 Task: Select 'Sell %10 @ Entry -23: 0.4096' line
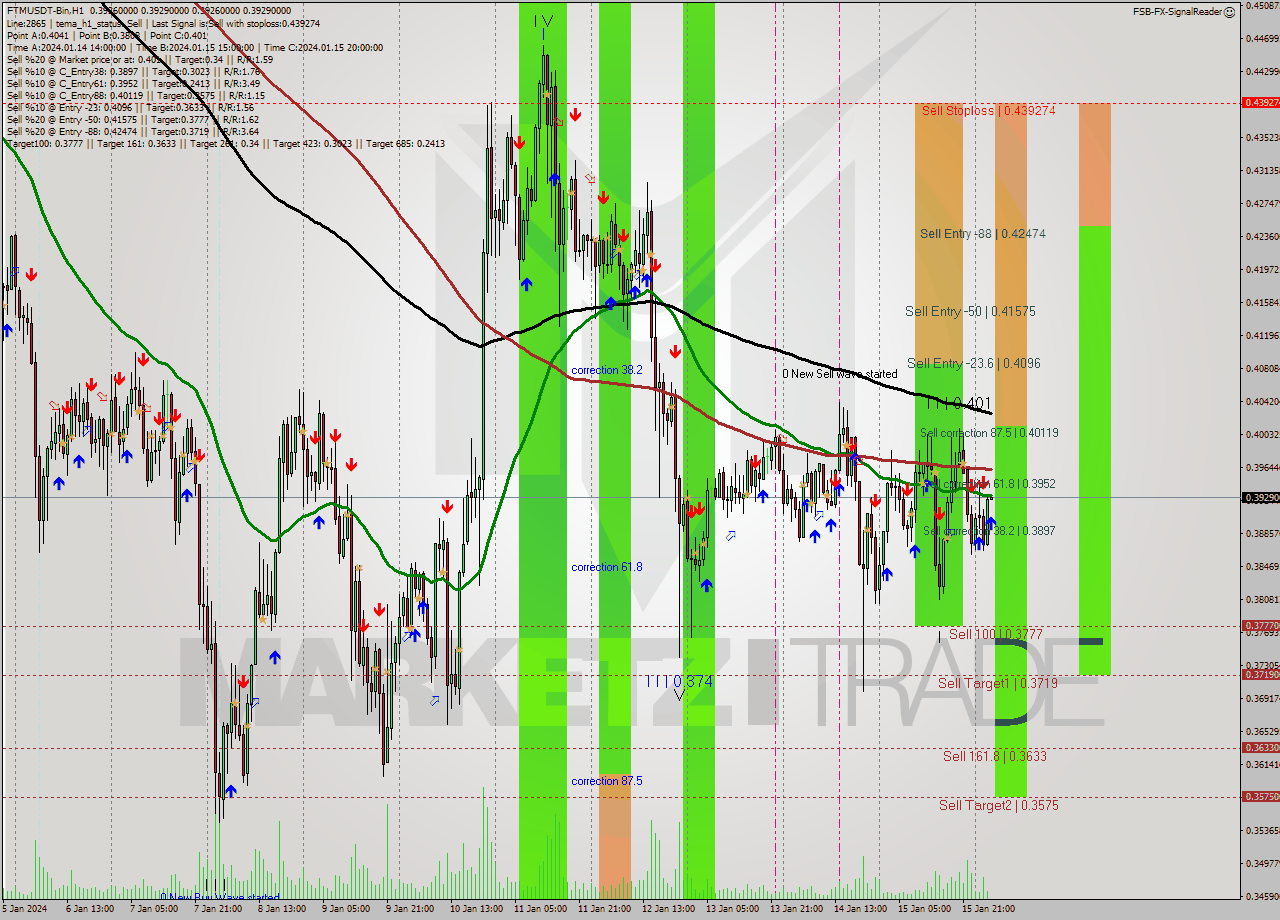pos(130,107)
